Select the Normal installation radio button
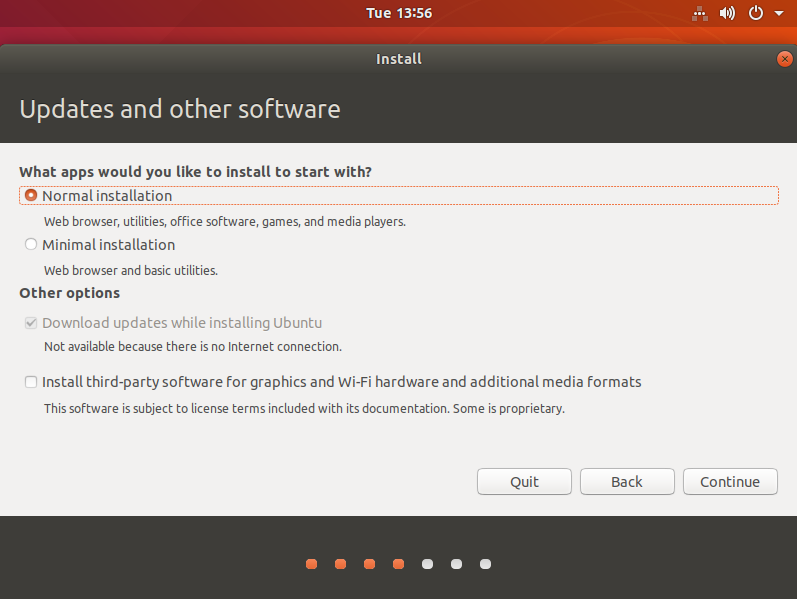The width and height of the screenshot is (797, 599). coord(31,195)
